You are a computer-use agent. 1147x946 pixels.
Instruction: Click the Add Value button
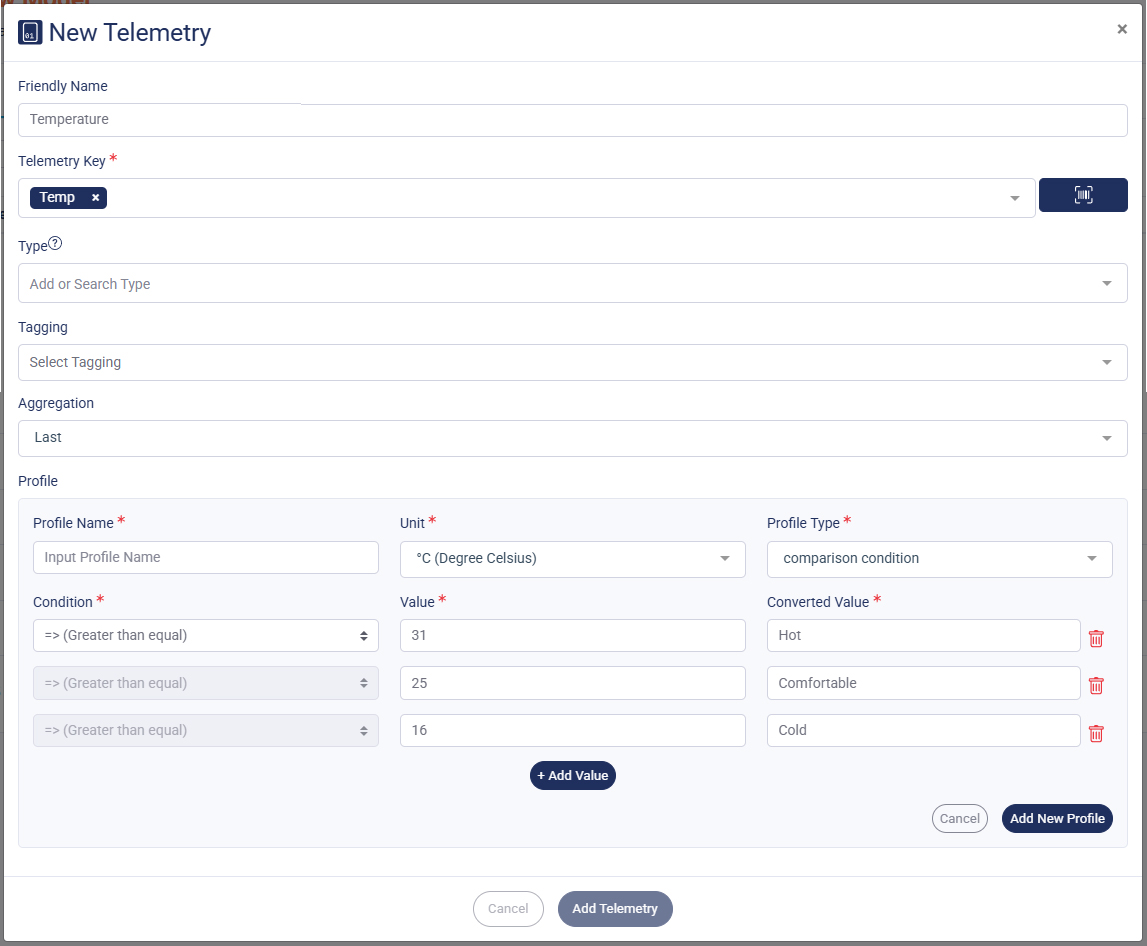572,775
